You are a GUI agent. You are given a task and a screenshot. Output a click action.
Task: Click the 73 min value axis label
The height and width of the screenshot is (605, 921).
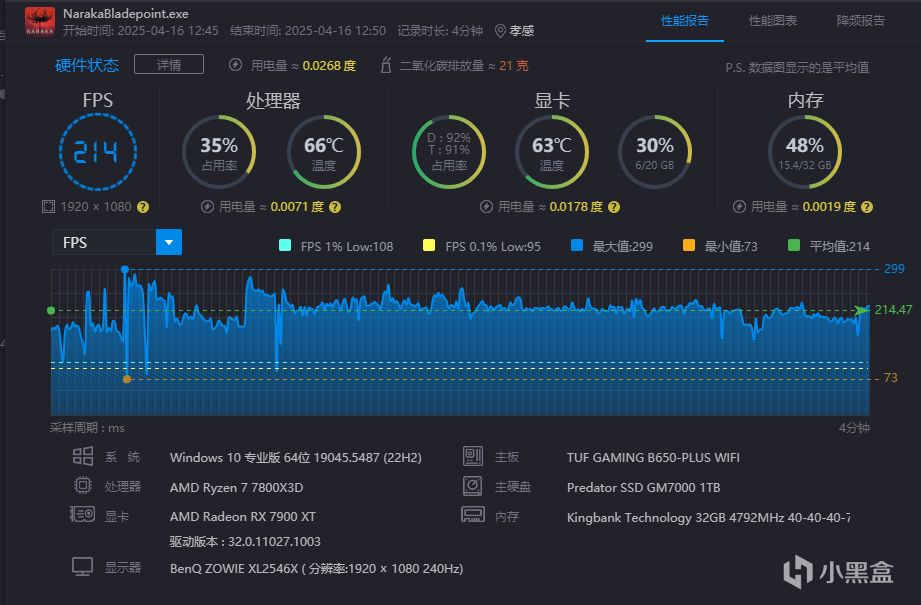click(x=890, y=378)
